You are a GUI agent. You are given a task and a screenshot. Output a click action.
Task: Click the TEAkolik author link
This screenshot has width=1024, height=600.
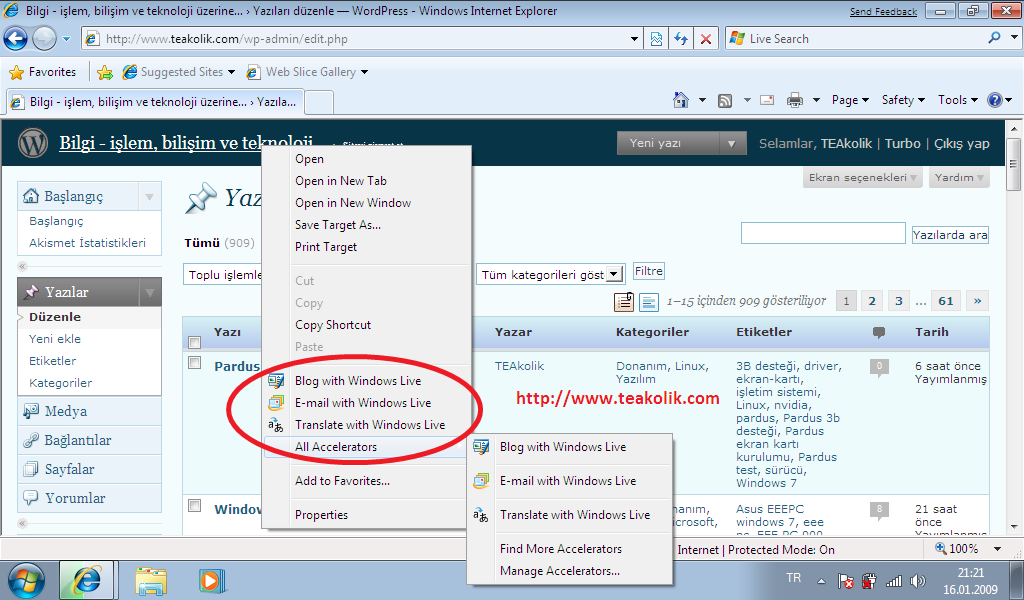pos(519,366)
